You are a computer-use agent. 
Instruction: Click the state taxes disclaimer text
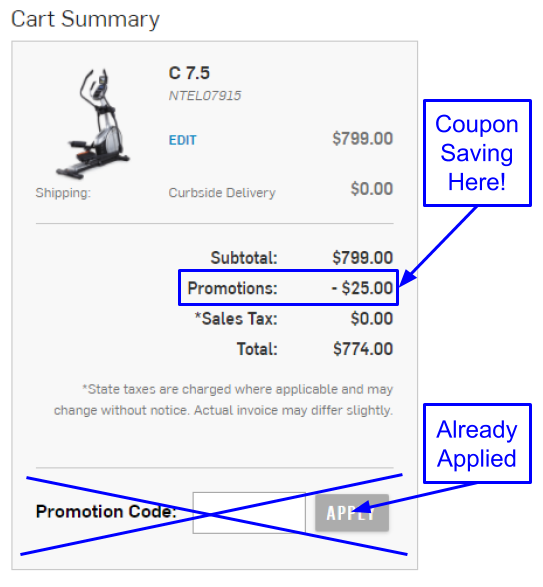224,400
